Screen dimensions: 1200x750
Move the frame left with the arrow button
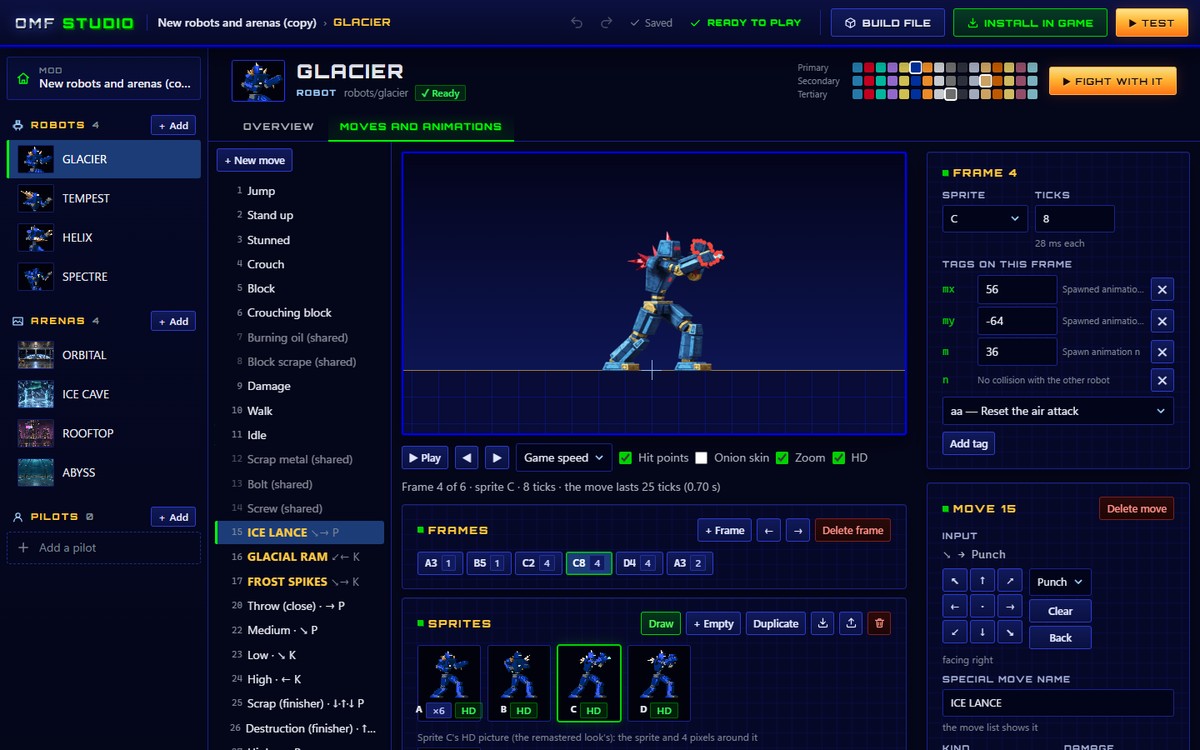coord(768,530)
